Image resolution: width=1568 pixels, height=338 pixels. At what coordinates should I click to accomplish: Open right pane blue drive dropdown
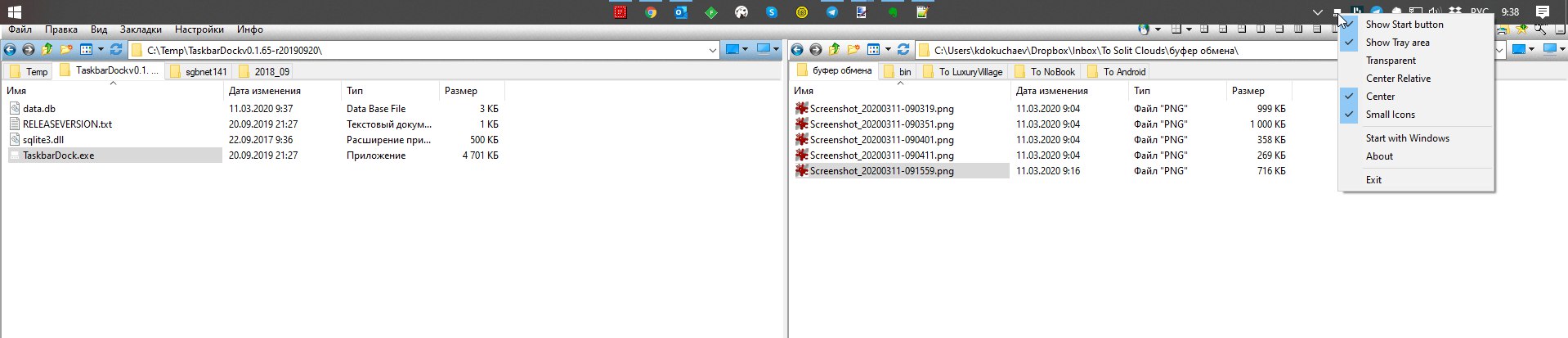click(1532, 50)
